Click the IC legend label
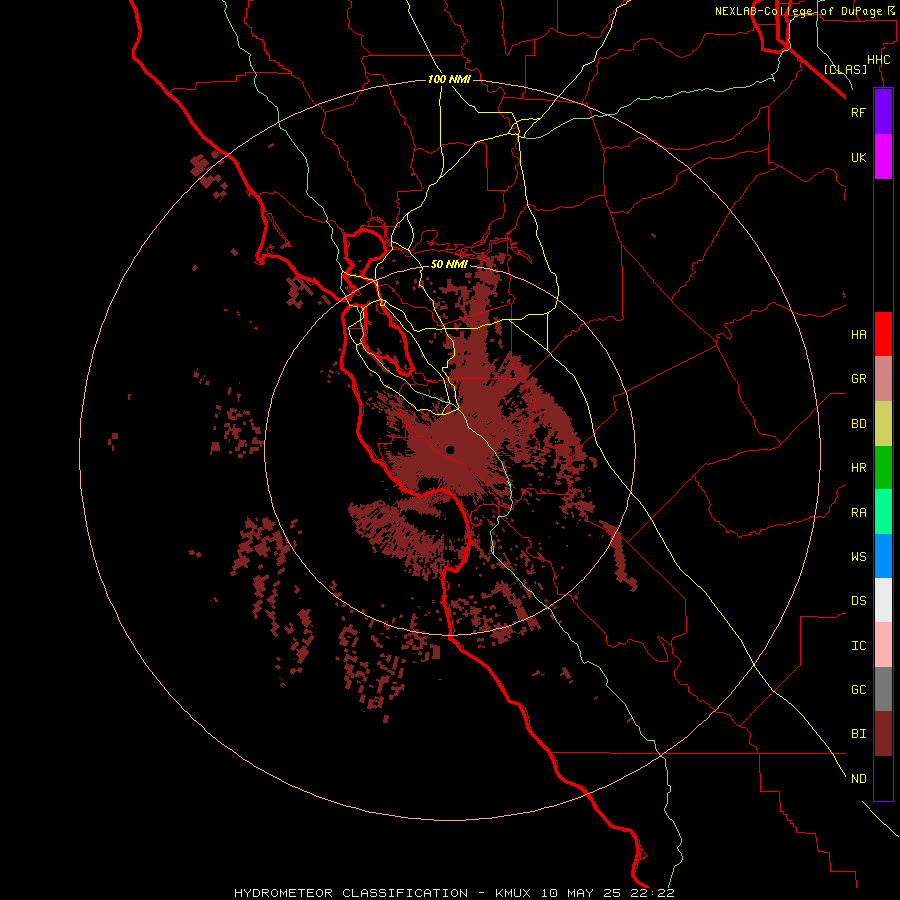The width and height of the screenshot is (900, 900). tap(858, 646)
